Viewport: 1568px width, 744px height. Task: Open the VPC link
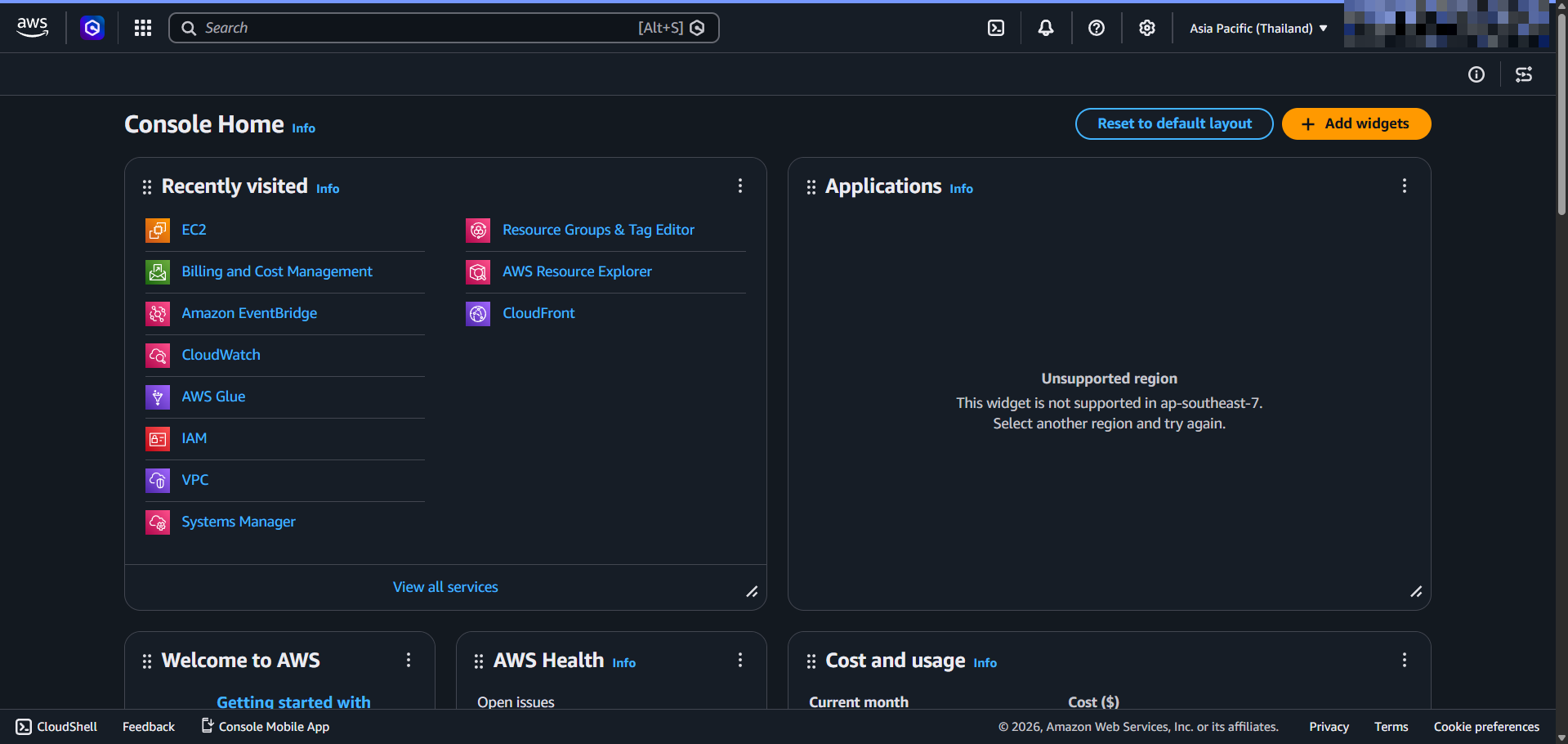pyautogui.click(x=194, y=480)
